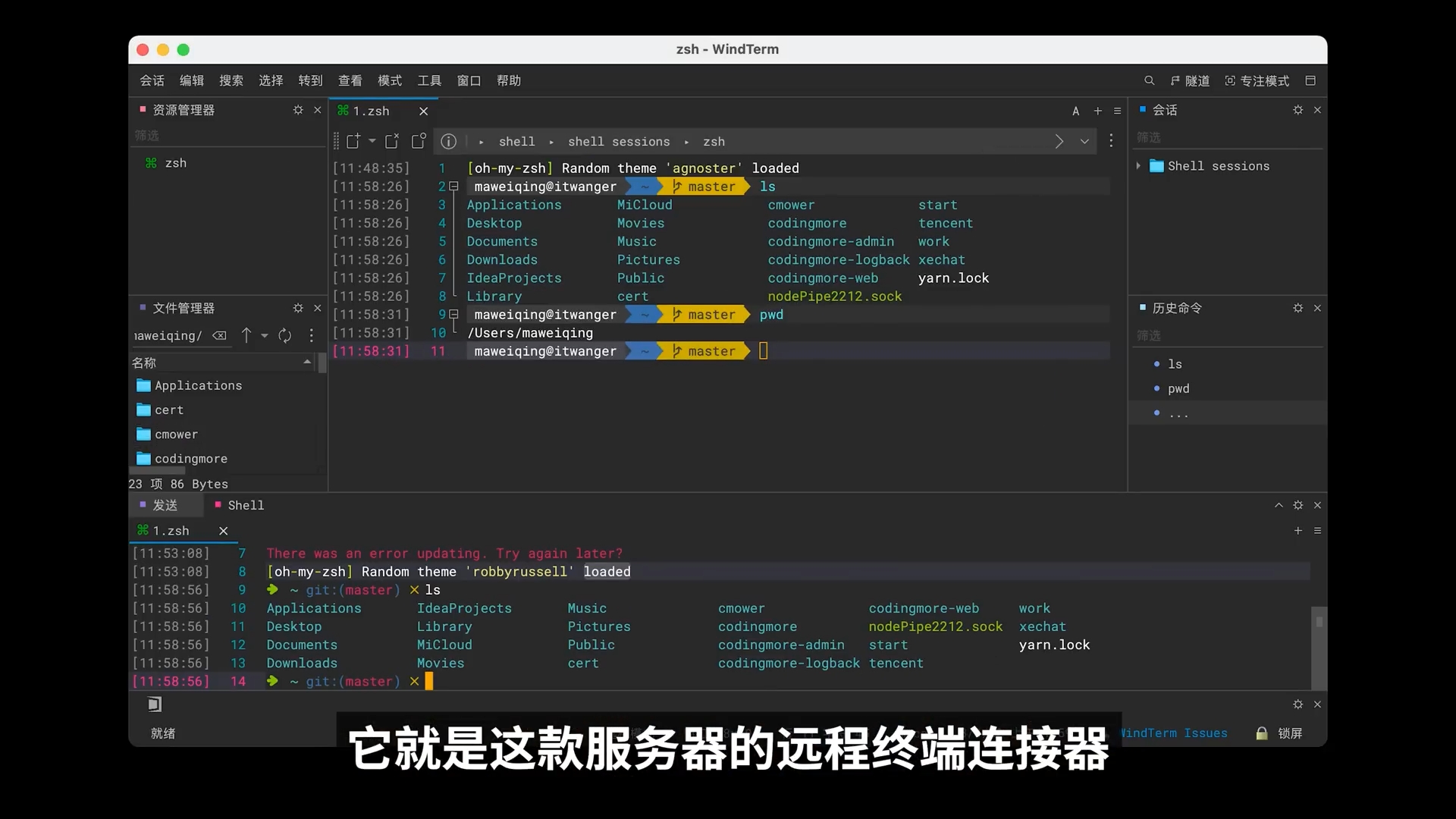The height and width of the screenshot is (819, 1456).
Task: Switch to the Shell tab in bottom panel
Action: [246, 505]
